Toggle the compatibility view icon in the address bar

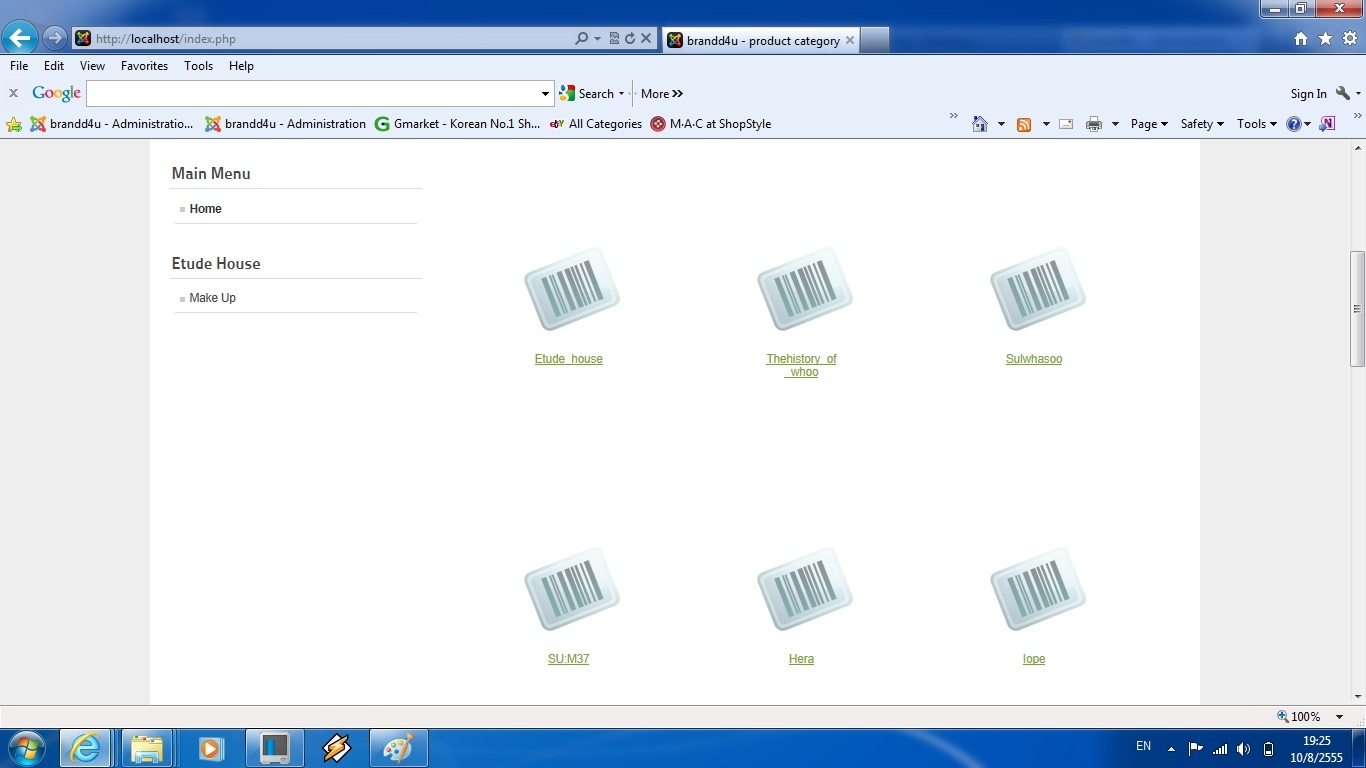[x=614, y=38]
